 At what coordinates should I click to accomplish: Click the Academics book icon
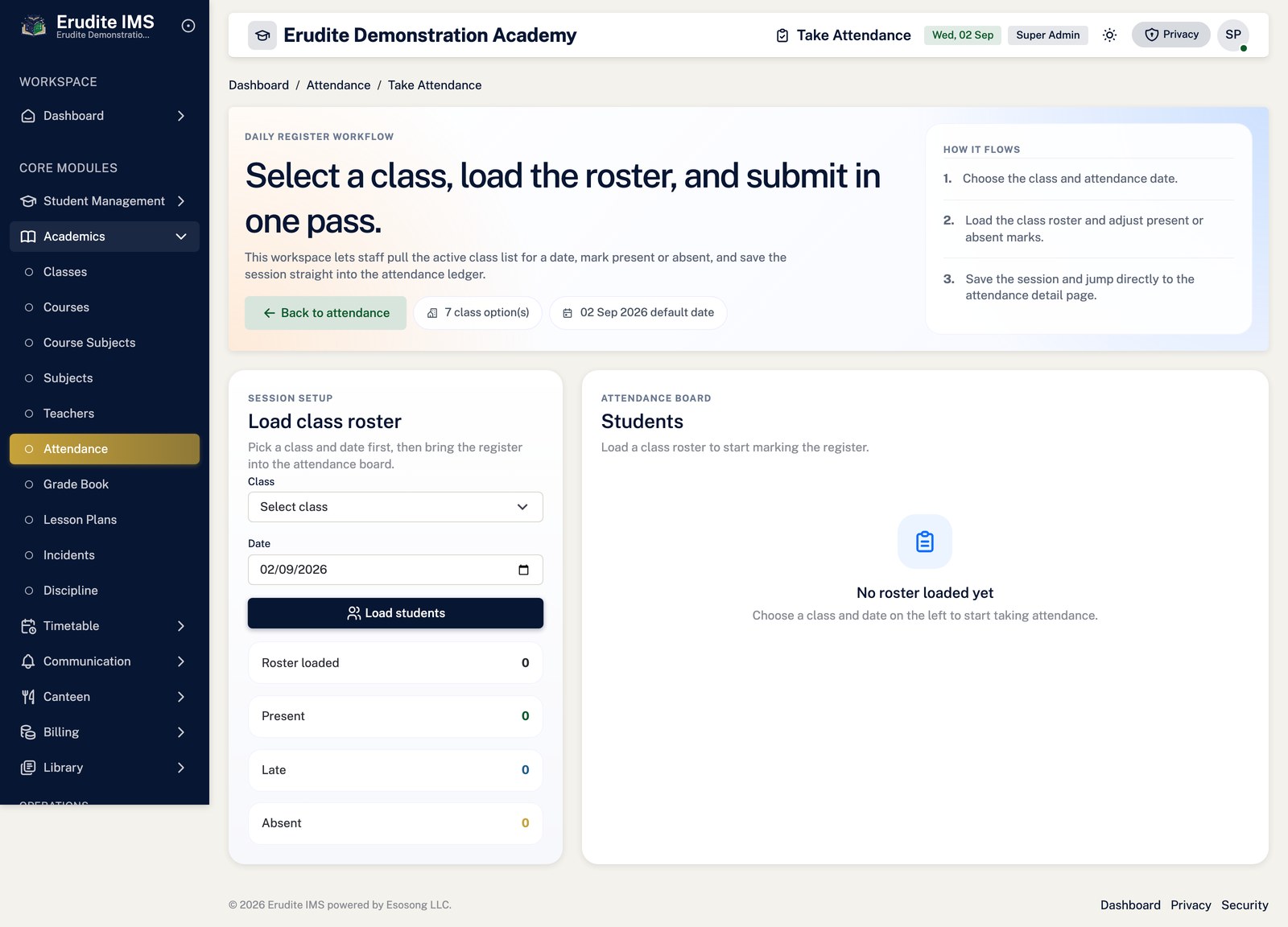[28, 237]
